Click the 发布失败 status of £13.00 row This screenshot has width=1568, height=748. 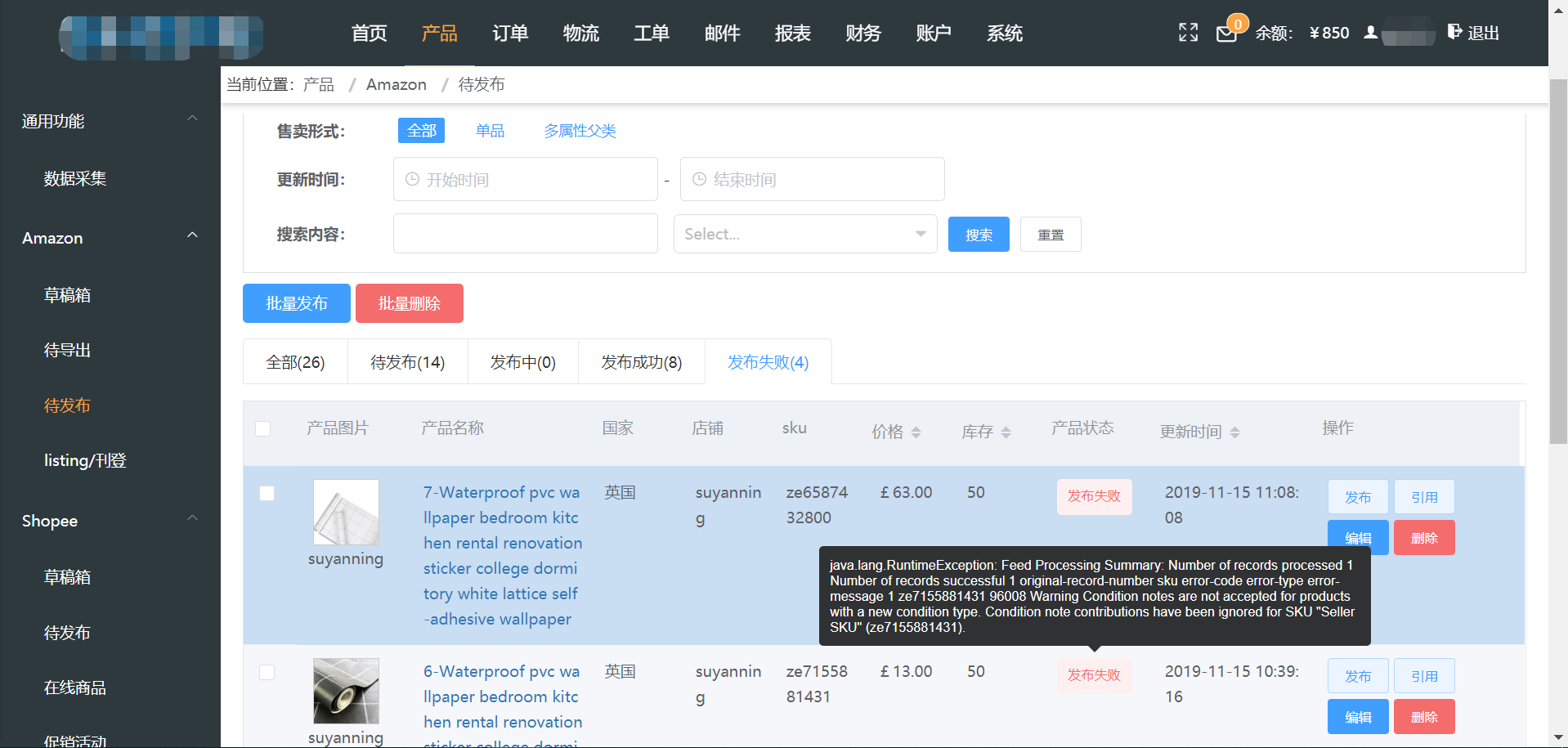(1094, 675)
